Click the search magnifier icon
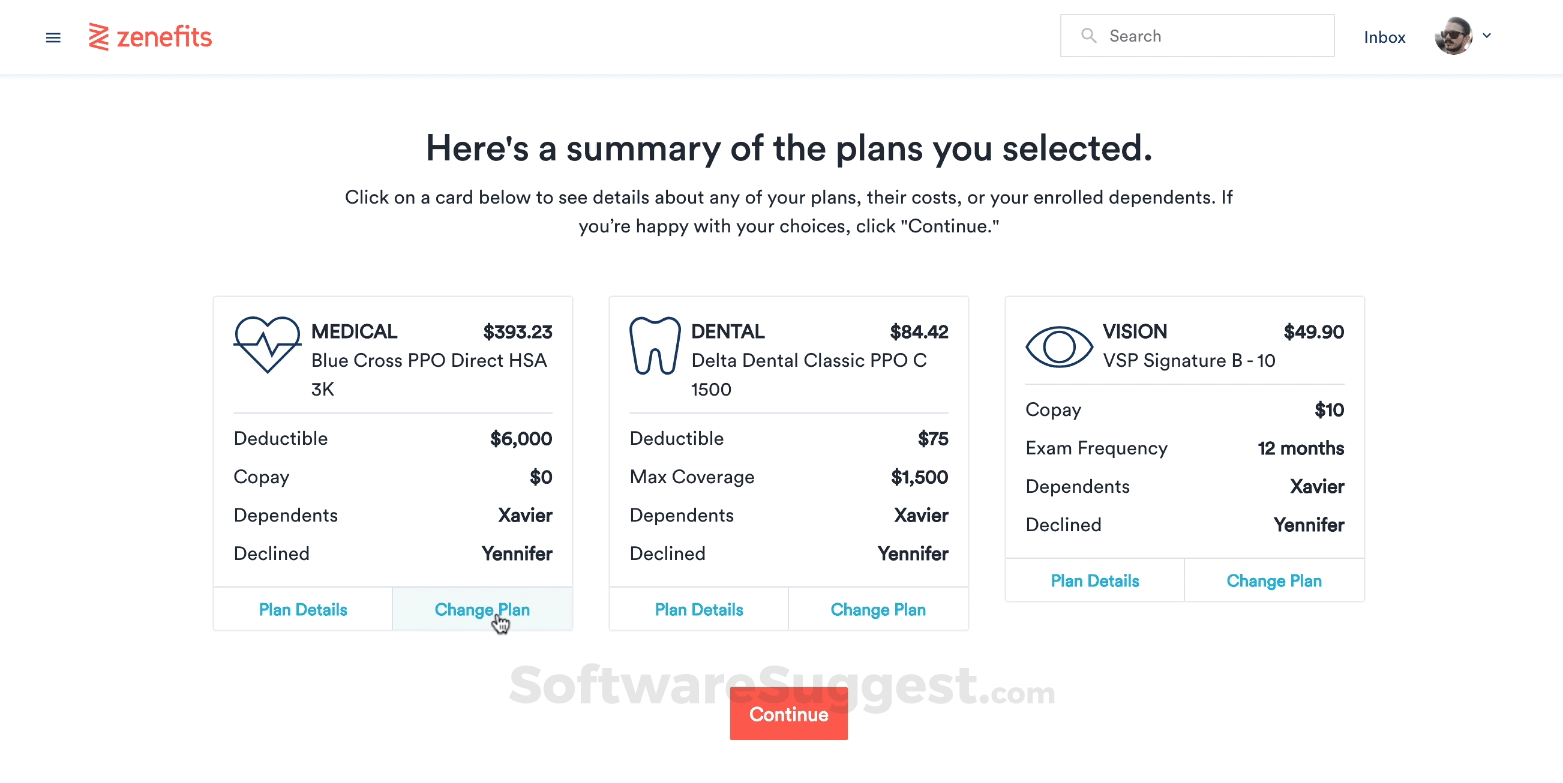Screen dimensions: 1563x783 1089,36
